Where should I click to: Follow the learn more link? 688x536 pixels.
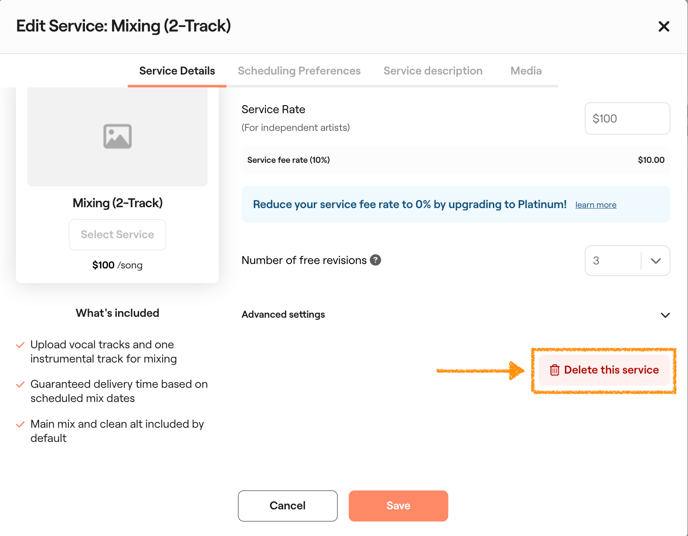pyautogui.click(x=596, y=205)
